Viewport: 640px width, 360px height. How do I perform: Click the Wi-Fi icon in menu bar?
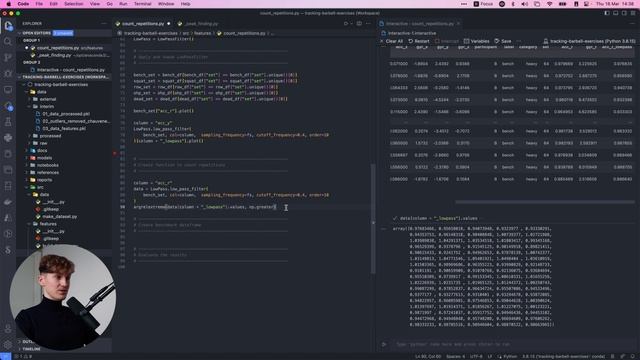pyautogui.click(x=549, y=4)
